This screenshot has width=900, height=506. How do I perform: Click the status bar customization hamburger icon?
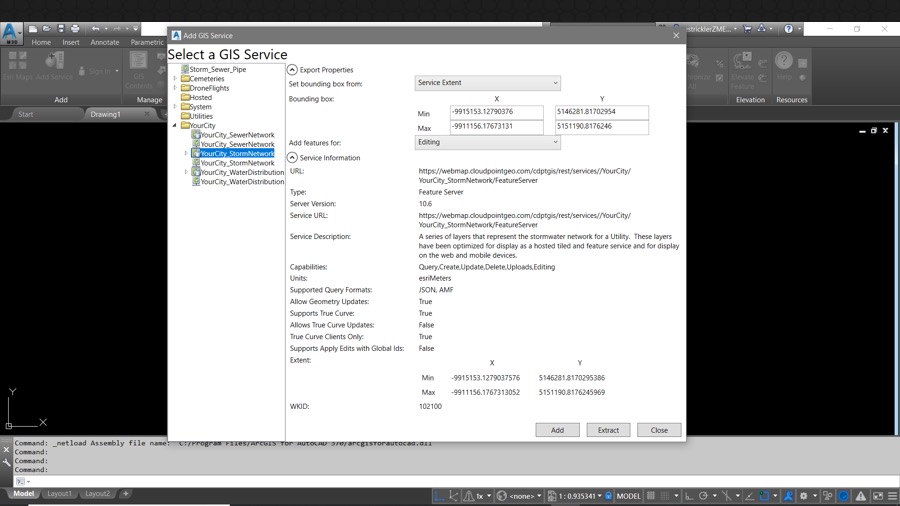(x=893, y=496)
